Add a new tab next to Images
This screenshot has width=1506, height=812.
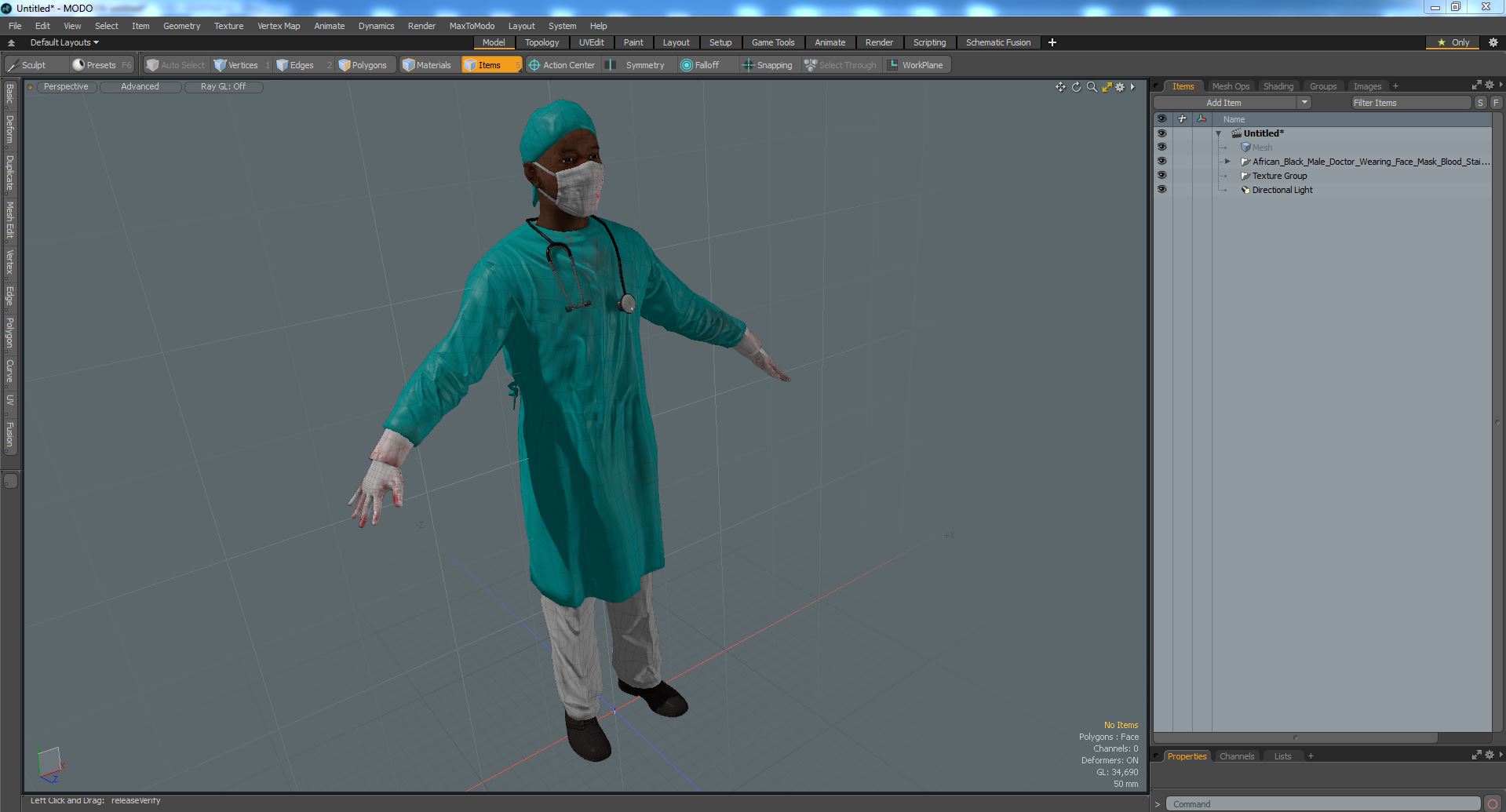(1395, 86)
